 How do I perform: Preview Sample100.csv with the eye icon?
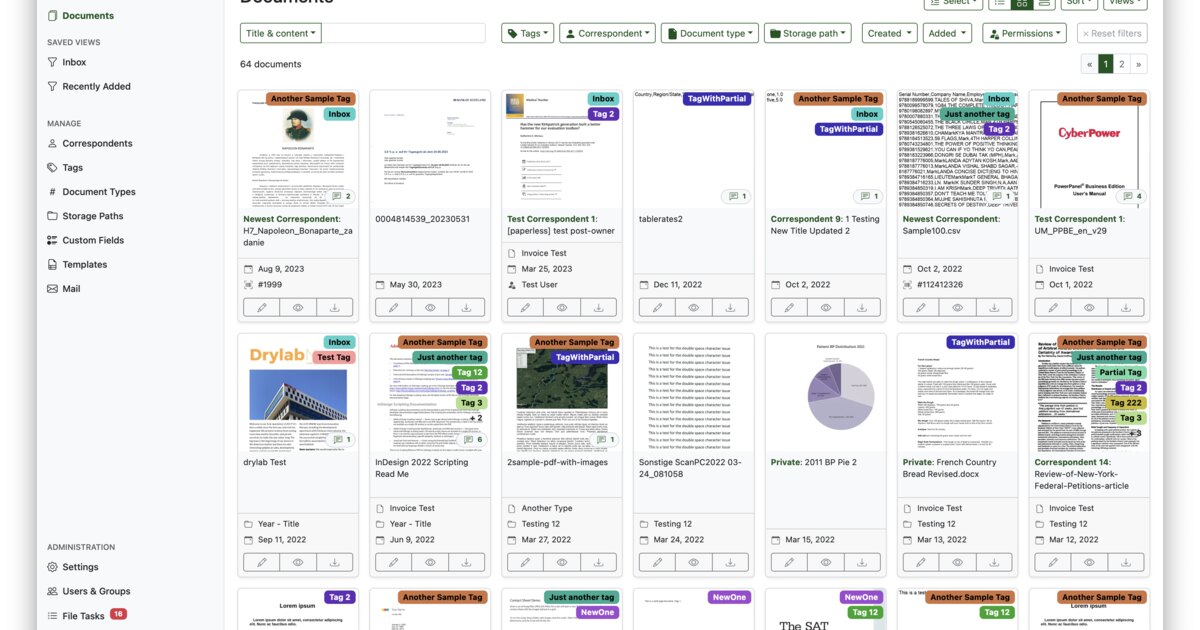pos(958,308)
